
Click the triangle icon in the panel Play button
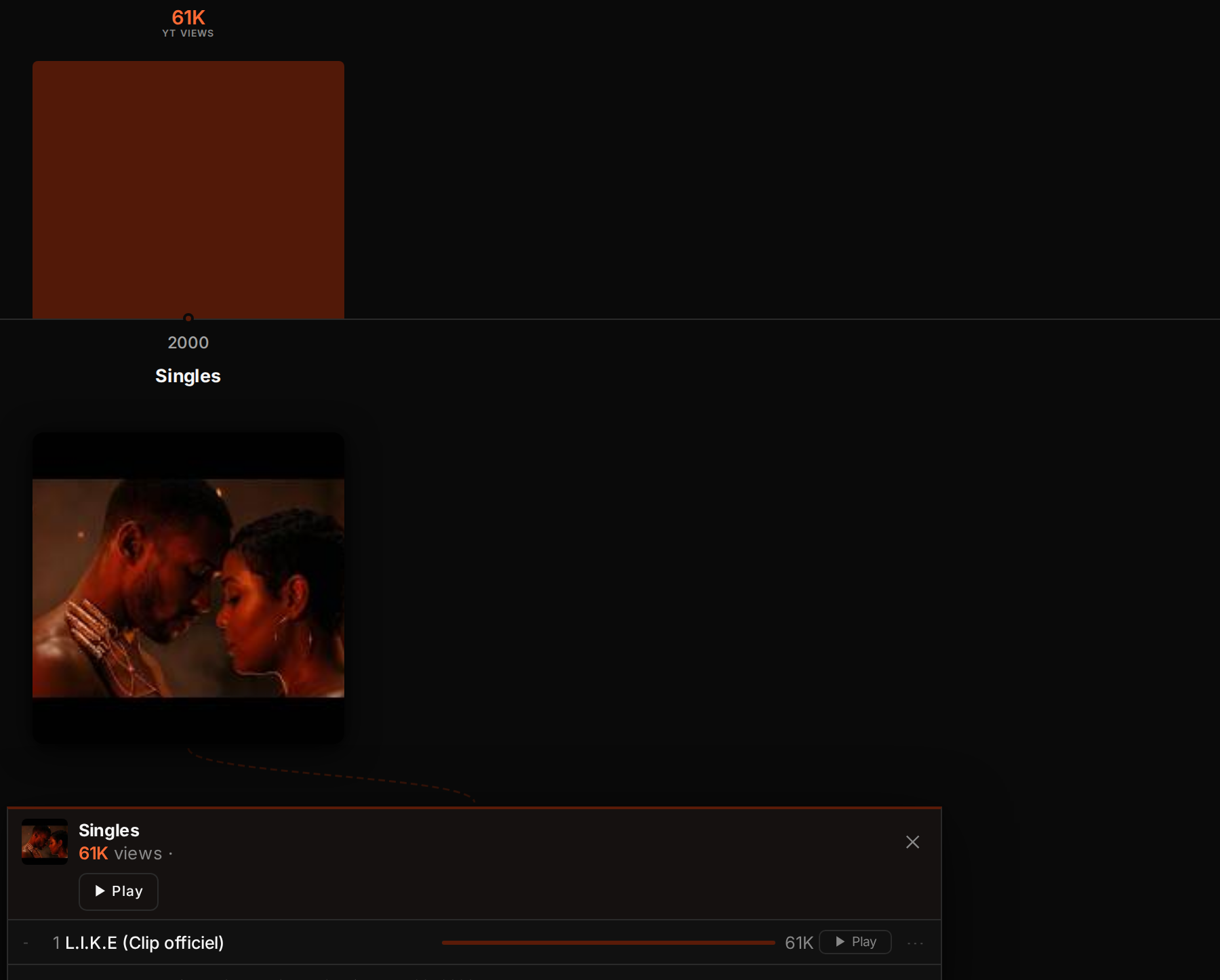click(x=100, y=891)
